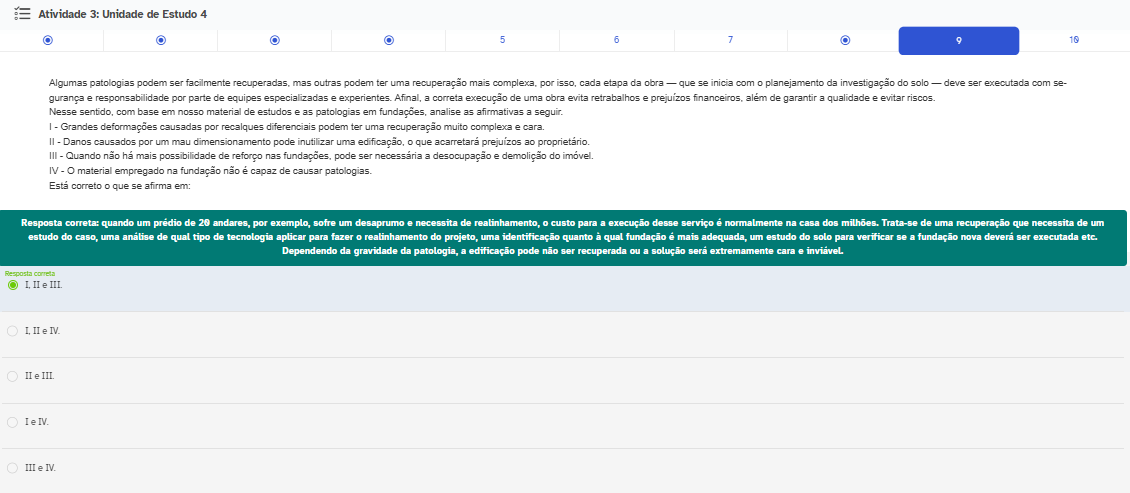Click the green 'Resposta correta' feedback banner
Screen dimensions: 1130x493
(x=564, y=237)
